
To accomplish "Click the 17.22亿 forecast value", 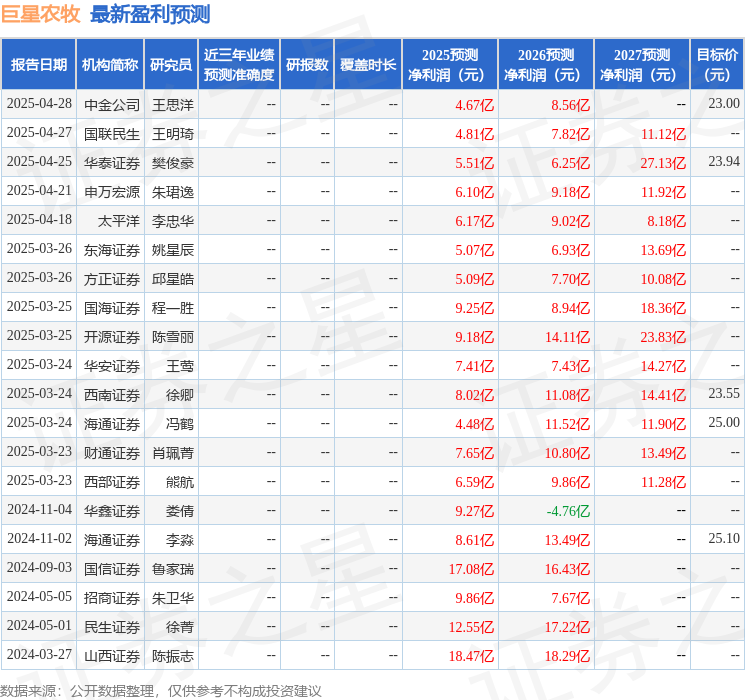I will click(x=567, y=627).
